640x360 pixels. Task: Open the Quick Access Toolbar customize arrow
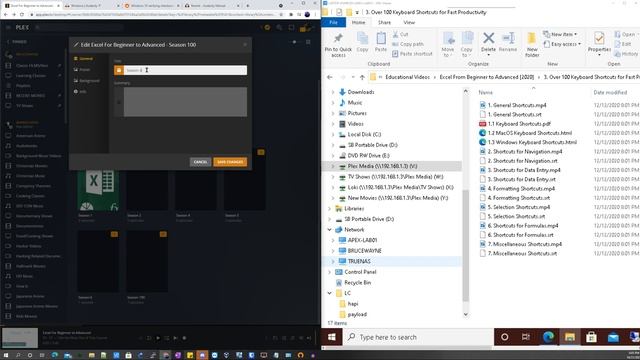pos(357,13)
